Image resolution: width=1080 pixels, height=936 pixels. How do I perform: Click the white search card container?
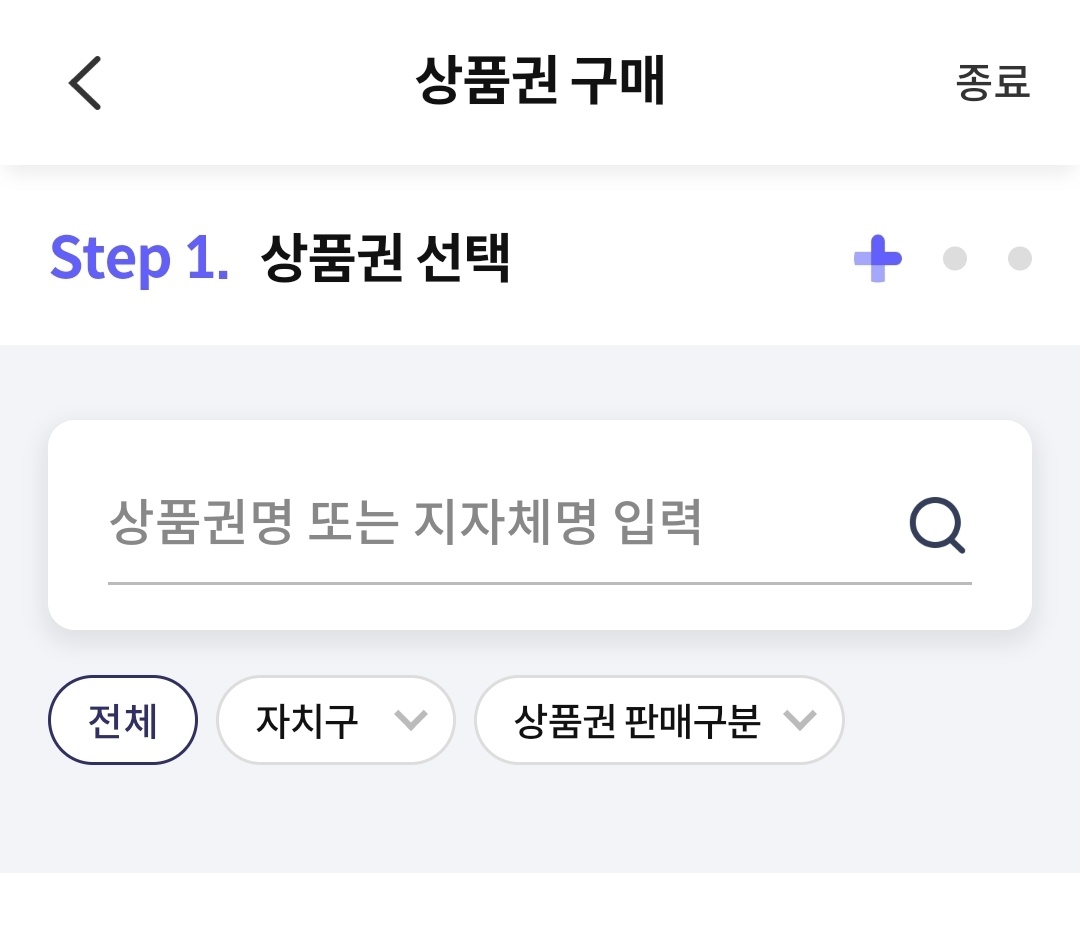click(x=540, y=525)
